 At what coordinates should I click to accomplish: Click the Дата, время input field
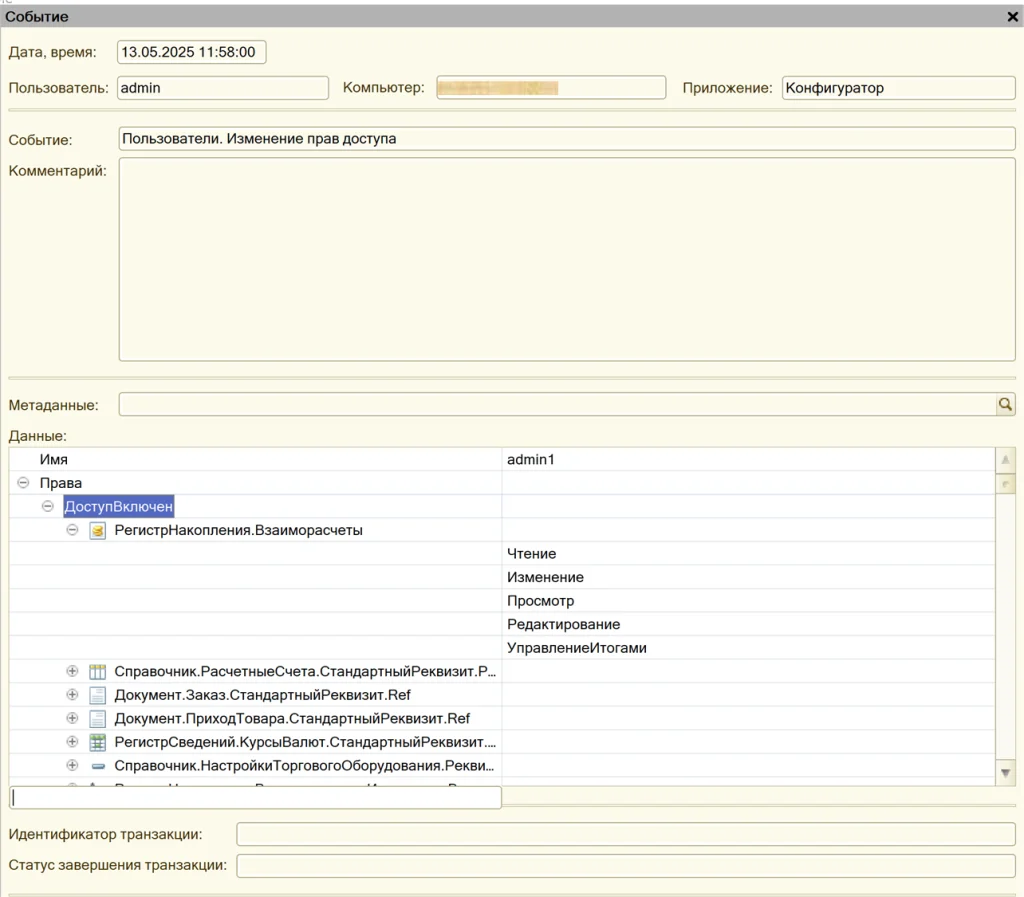click(x=191, y=52)
